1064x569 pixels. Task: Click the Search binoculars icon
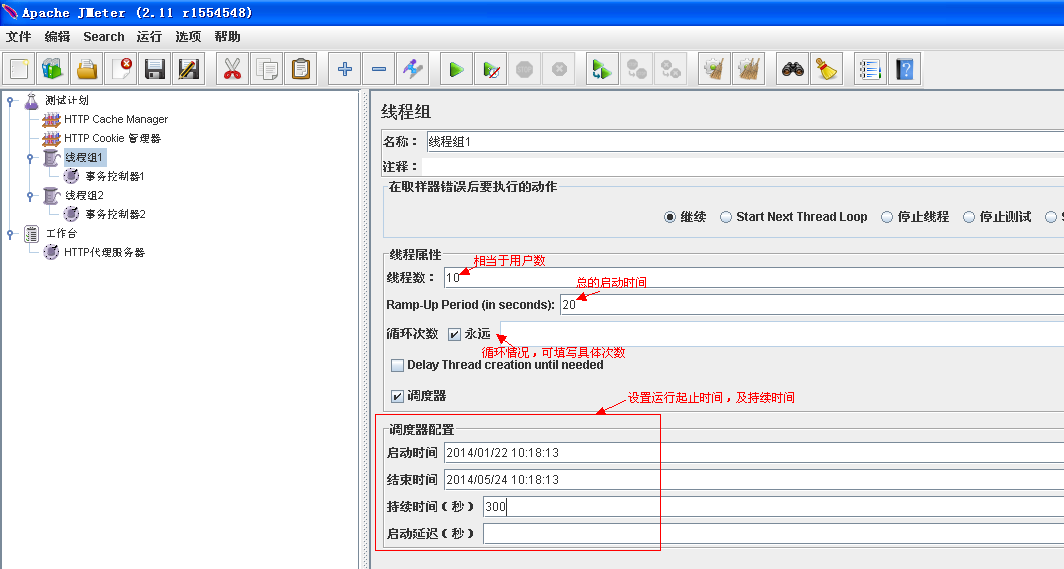793,69
